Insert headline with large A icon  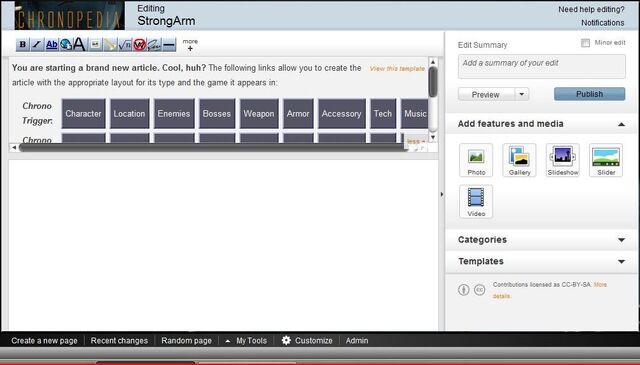[x=80, y=45]
